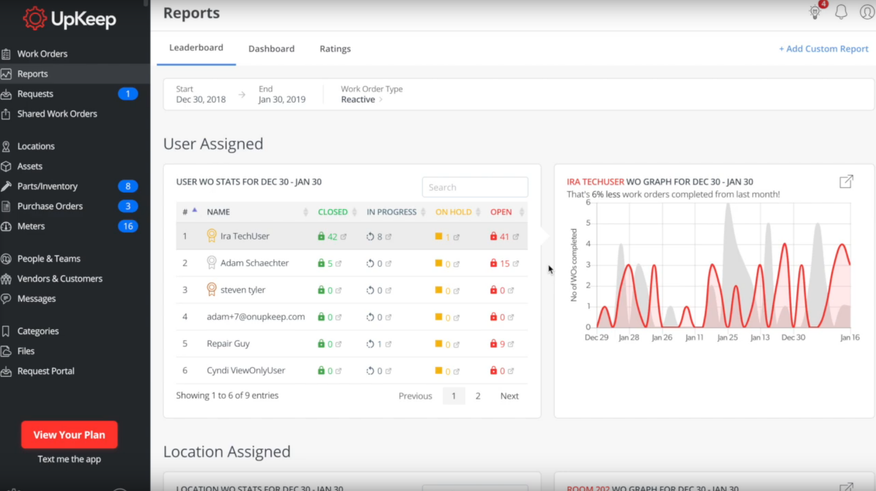This screenshot has height=491, width=876.
Task: Sort the table by CLOSED column
Action: click(x=333, y=212)
